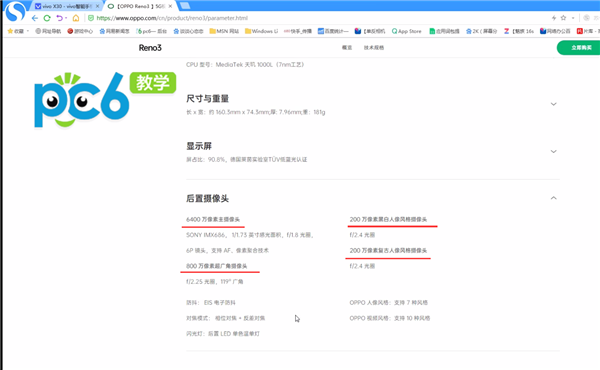Click the 6400 万像素主摄像头 text
The height and width of the screenshot is (370, 600).
[x=213, y=219]
